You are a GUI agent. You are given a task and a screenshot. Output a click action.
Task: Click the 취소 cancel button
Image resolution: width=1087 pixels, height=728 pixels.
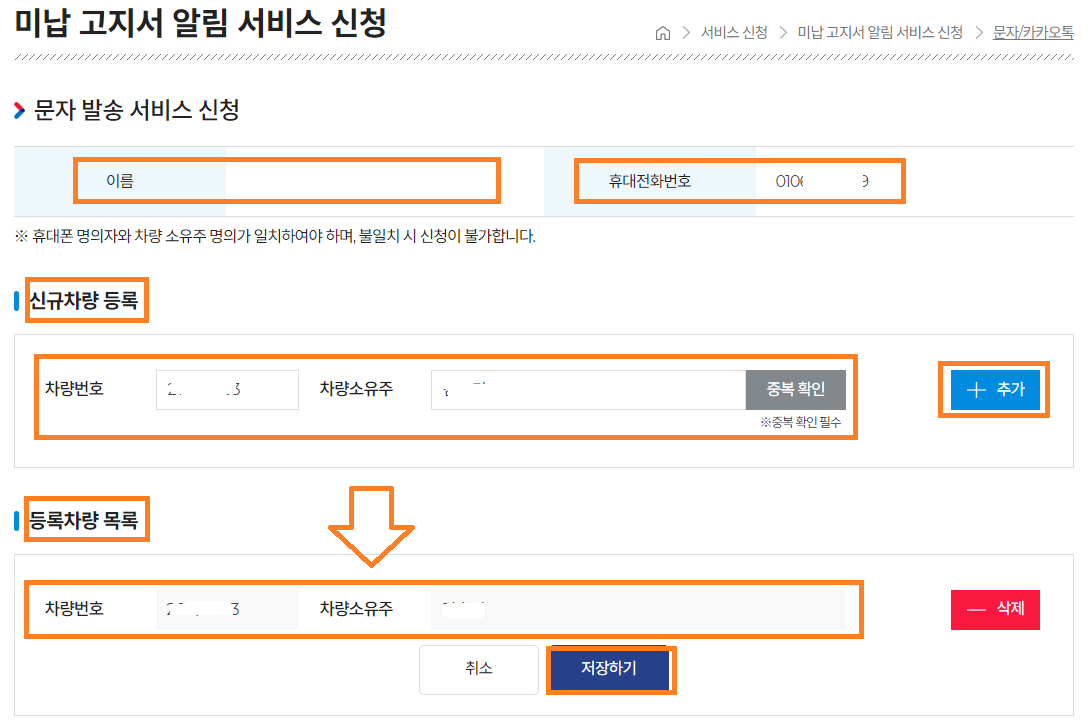[478, 669]
